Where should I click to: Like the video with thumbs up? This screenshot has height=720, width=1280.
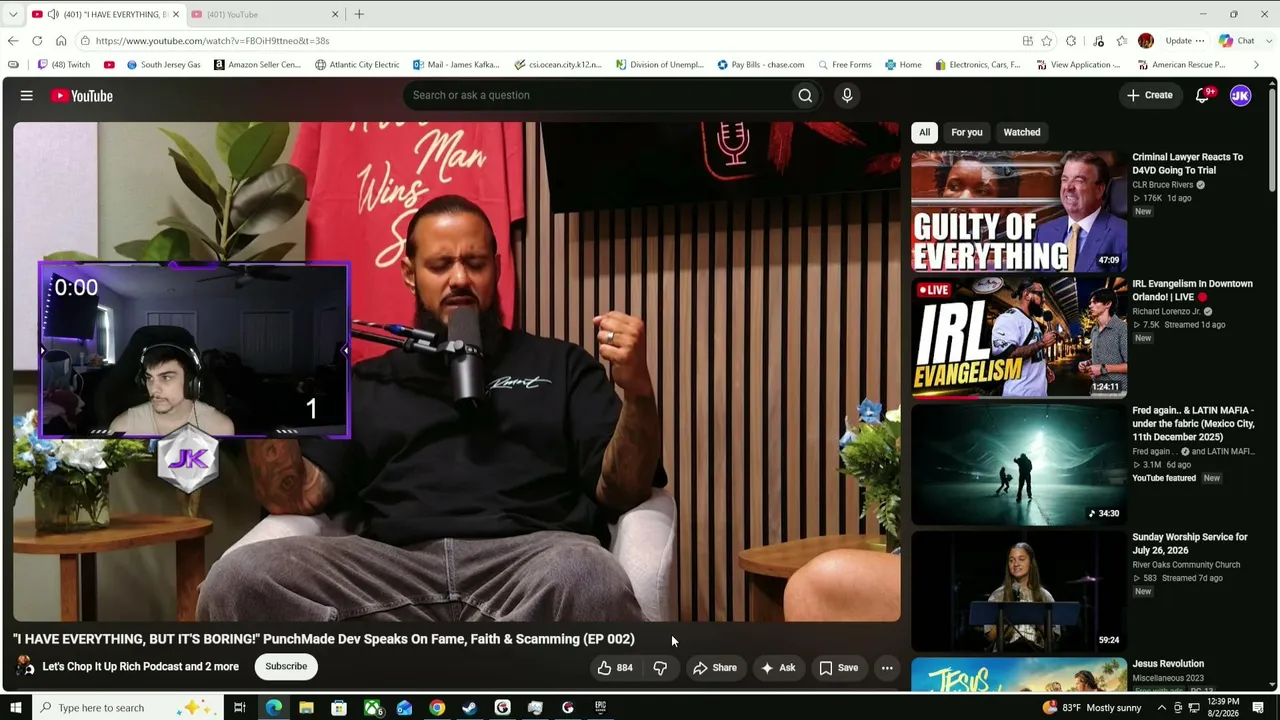coord(615,668)
